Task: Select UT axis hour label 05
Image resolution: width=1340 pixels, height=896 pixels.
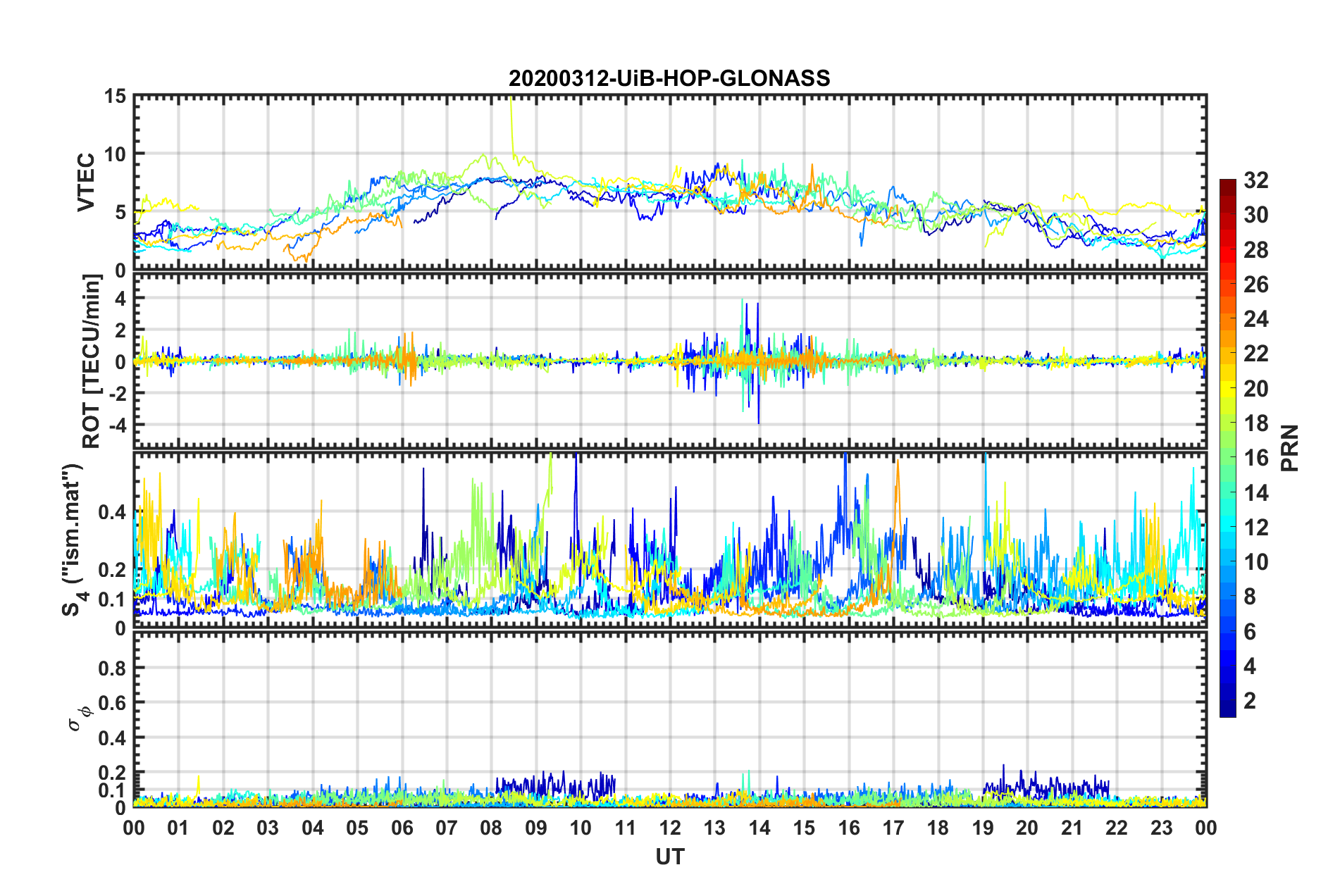Action: 357,828
